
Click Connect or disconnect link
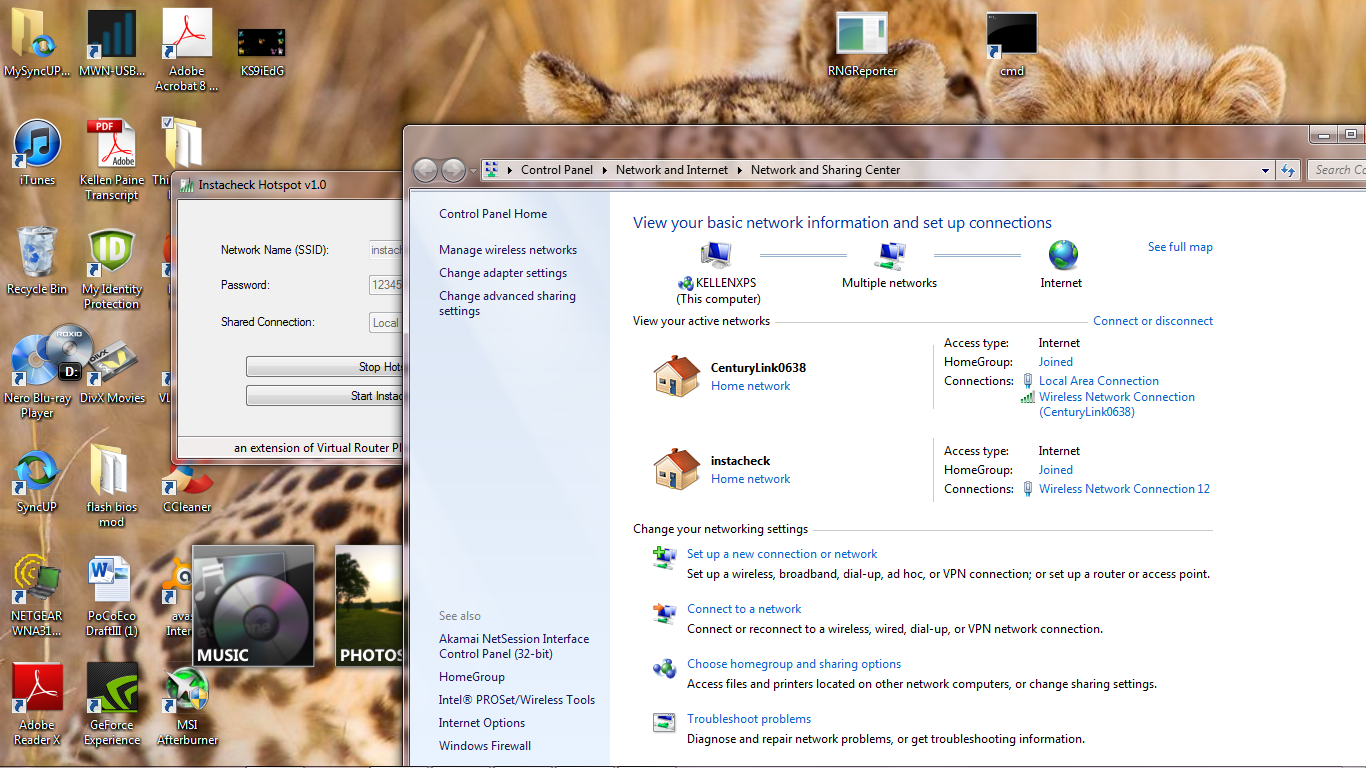pyautogui.click(x=1153, y=321)
